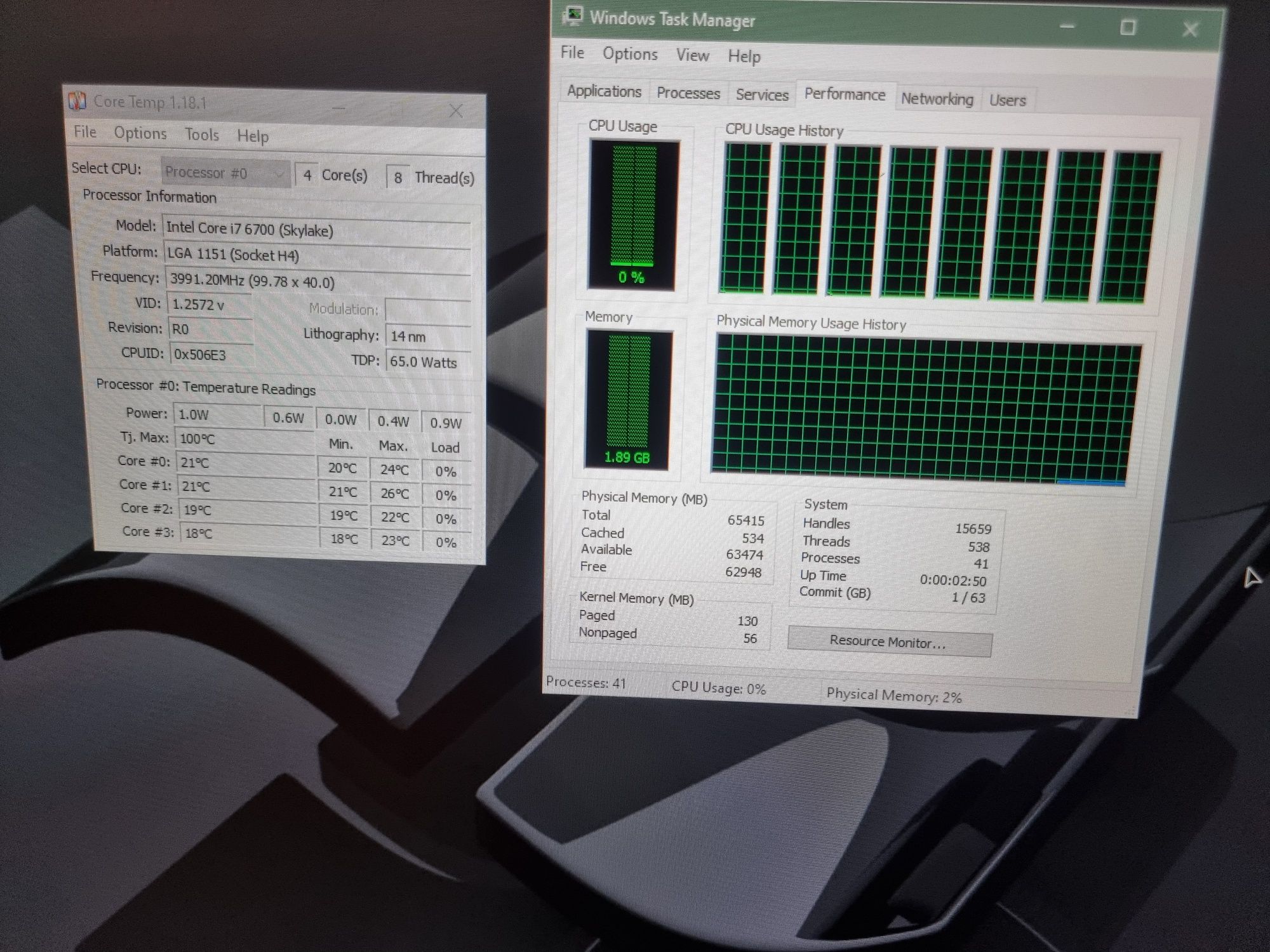
Task: Click the Handles value 15659
Action: [x=973, y=529]
